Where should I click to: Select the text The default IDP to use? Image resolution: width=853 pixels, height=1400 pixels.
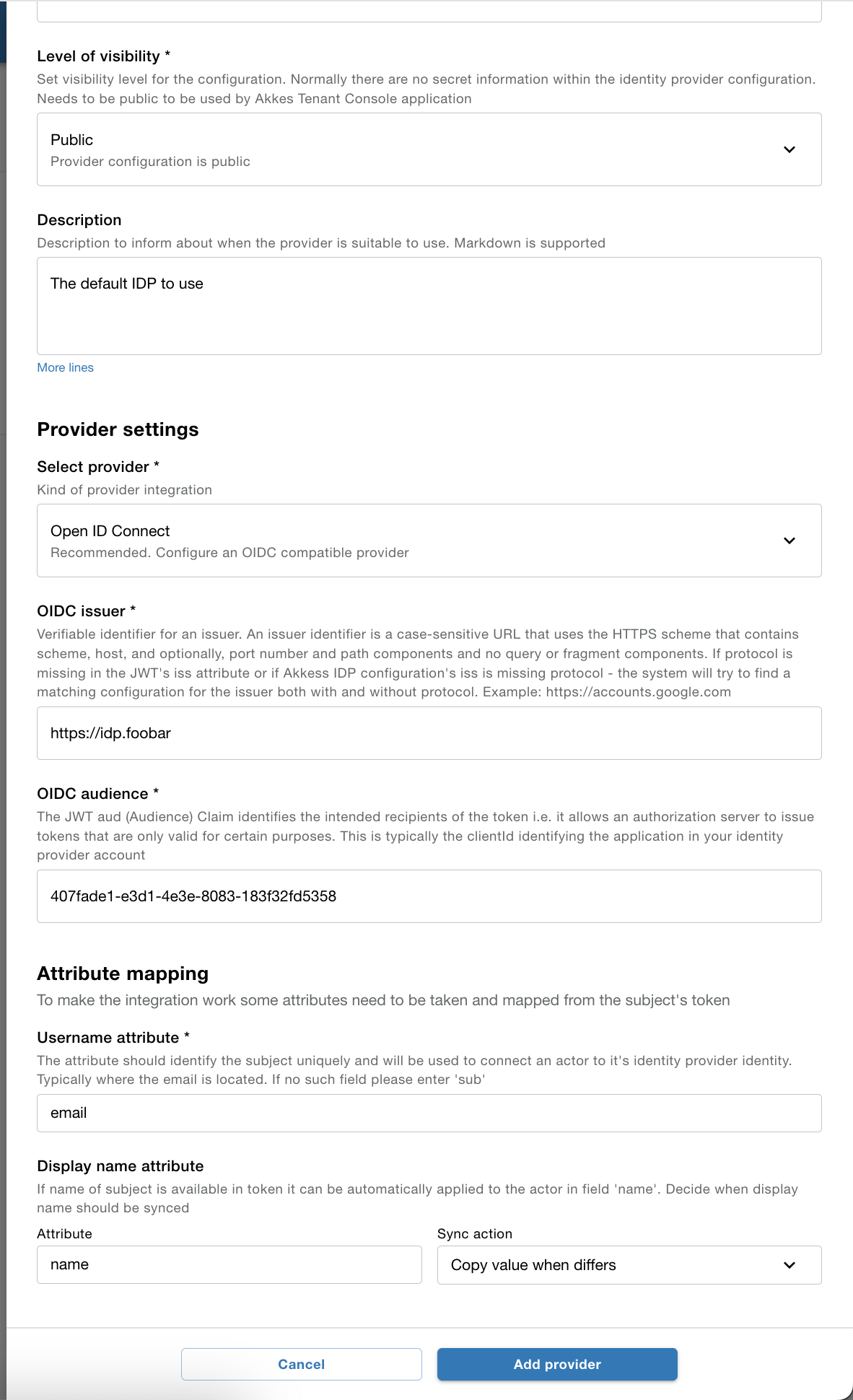click(x=127, y=284)
